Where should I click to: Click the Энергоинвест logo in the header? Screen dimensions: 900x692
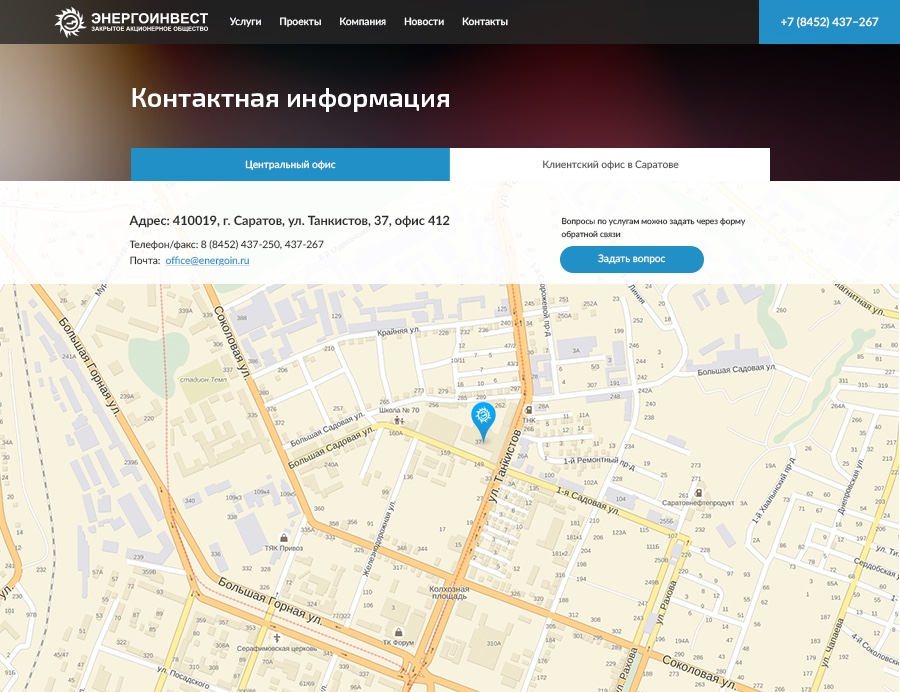pyautogui.click(x=132, y=21)
